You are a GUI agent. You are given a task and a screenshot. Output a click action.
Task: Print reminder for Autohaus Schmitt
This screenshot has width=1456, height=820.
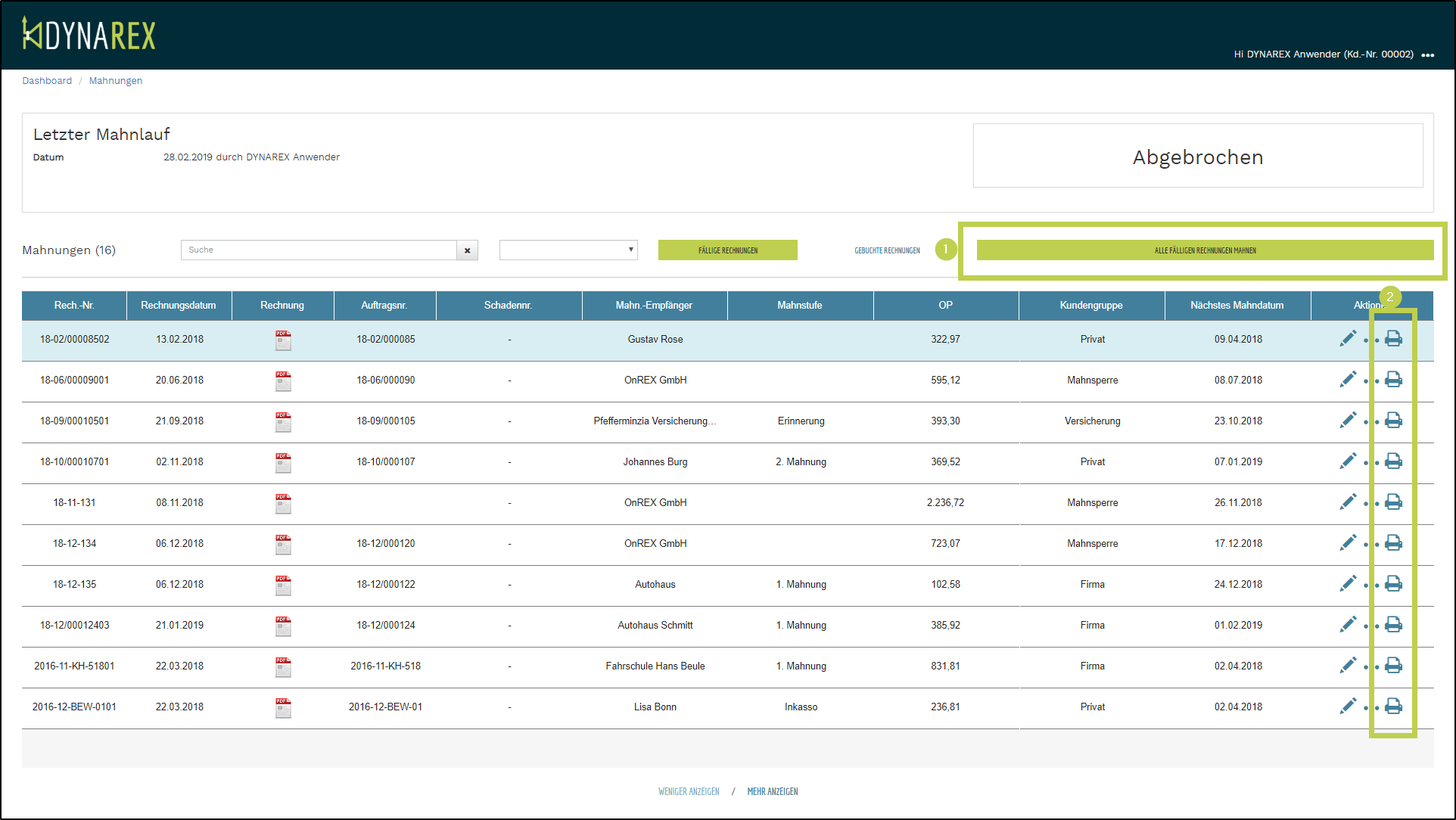(x=1393, y=625)
